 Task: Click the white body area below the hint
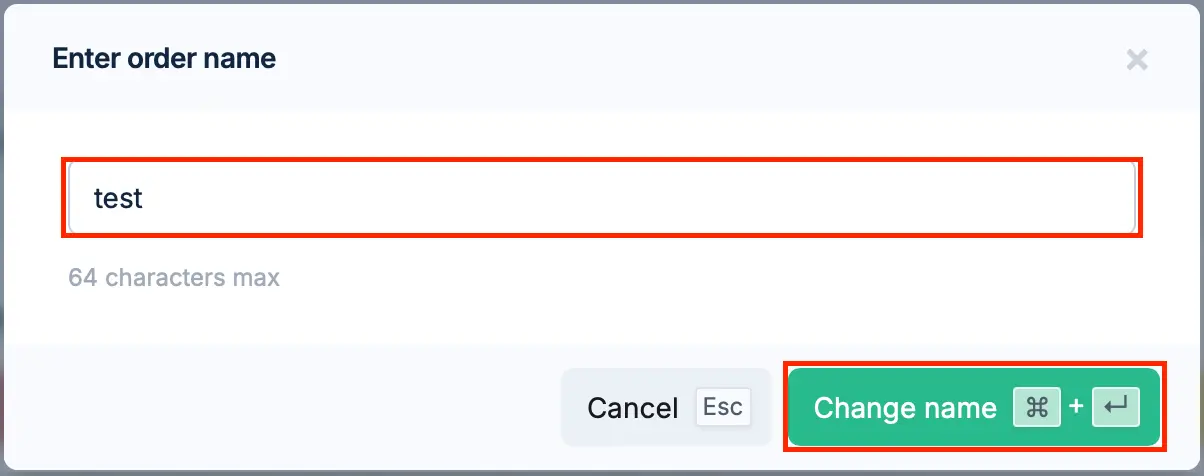click(x=602, y=318)
